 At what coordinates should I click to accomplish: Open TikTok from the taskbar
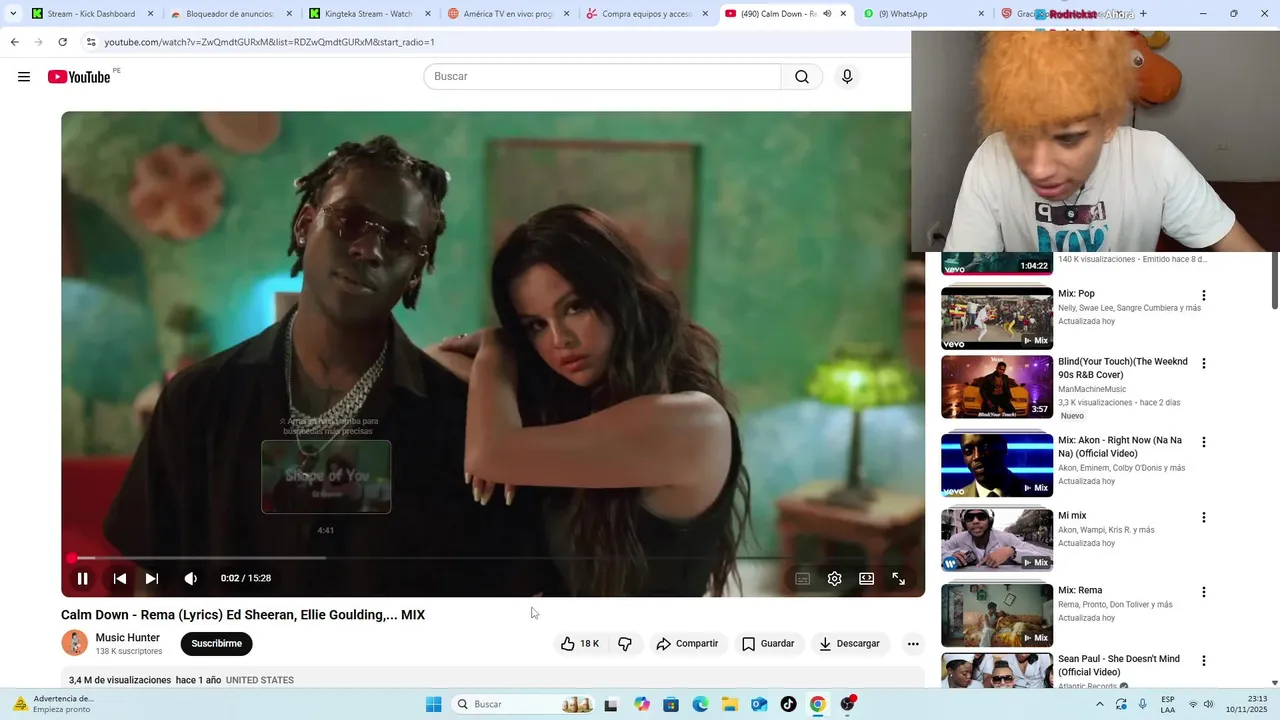click(x=788, y=704)
